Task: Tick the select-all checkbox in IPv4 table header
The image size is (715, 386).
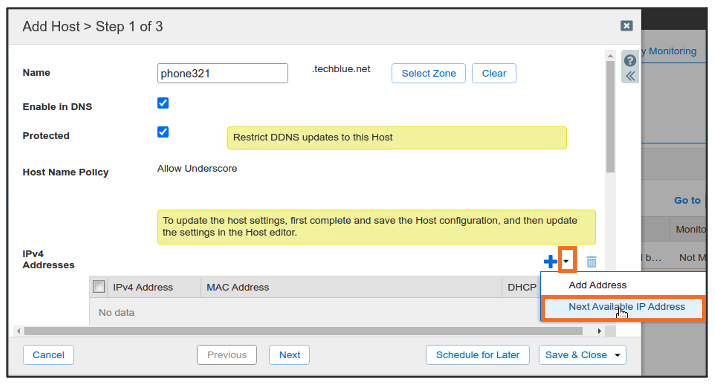Action: (99, 287)
